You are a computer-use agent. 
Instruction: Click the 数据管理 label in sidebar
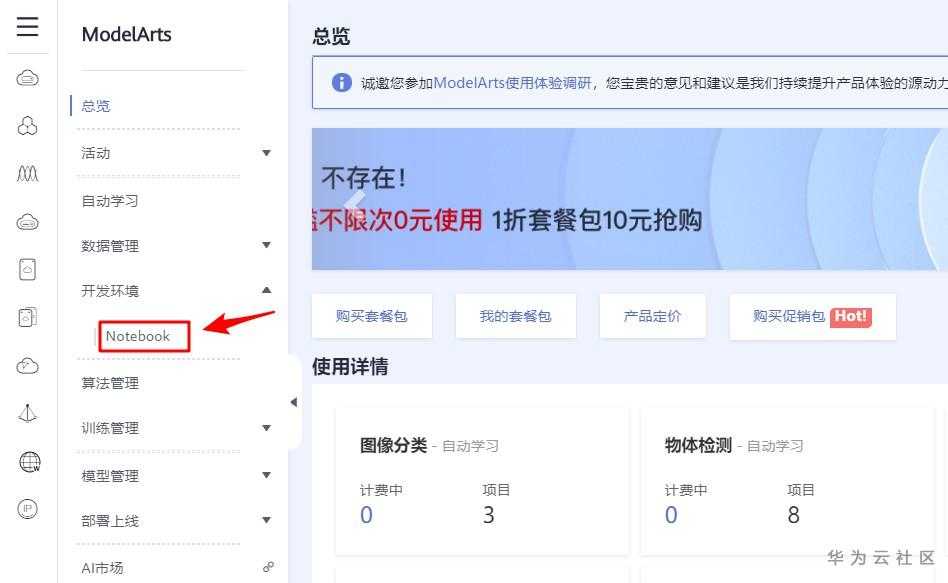110,246
